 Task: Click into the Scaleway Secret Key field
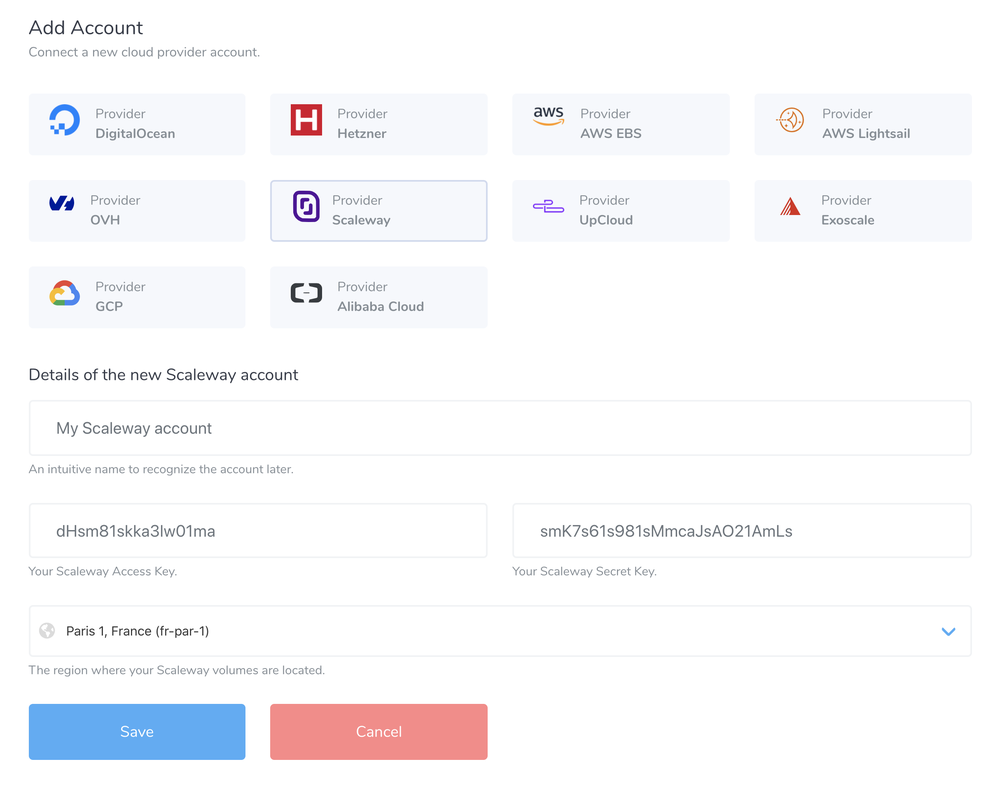742,530
